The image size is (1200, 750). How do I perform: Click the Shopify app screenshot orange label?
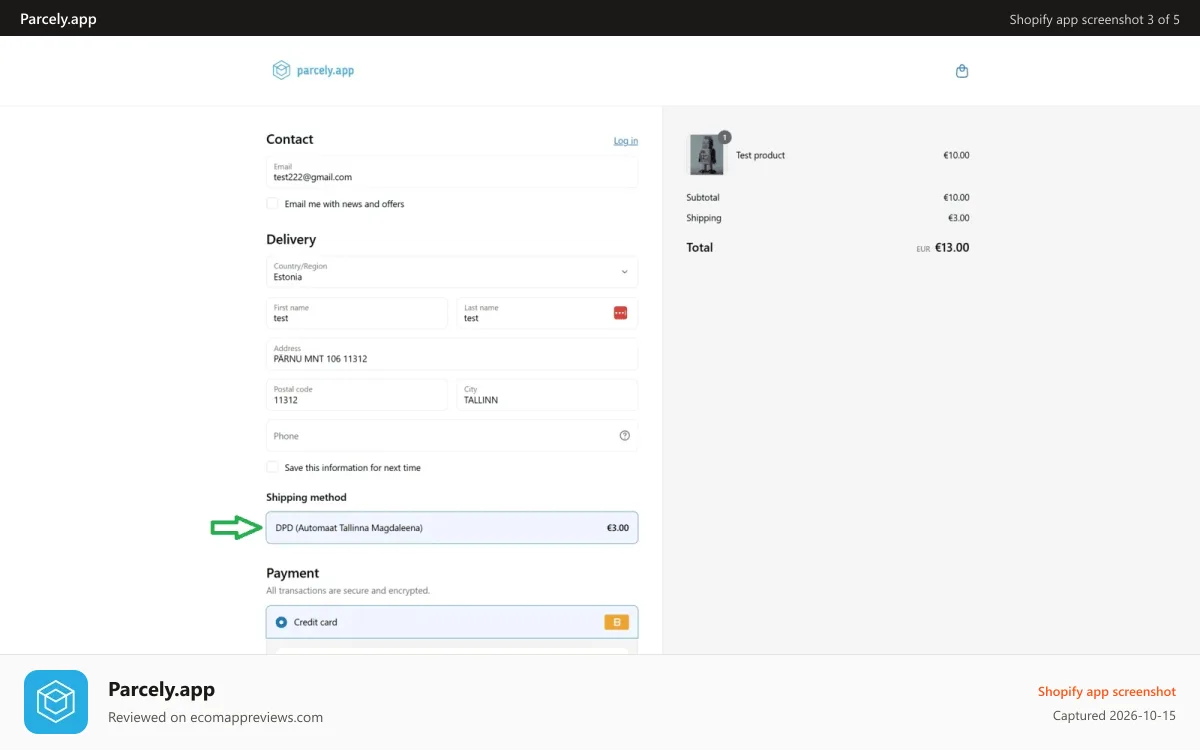(1107, 691)
